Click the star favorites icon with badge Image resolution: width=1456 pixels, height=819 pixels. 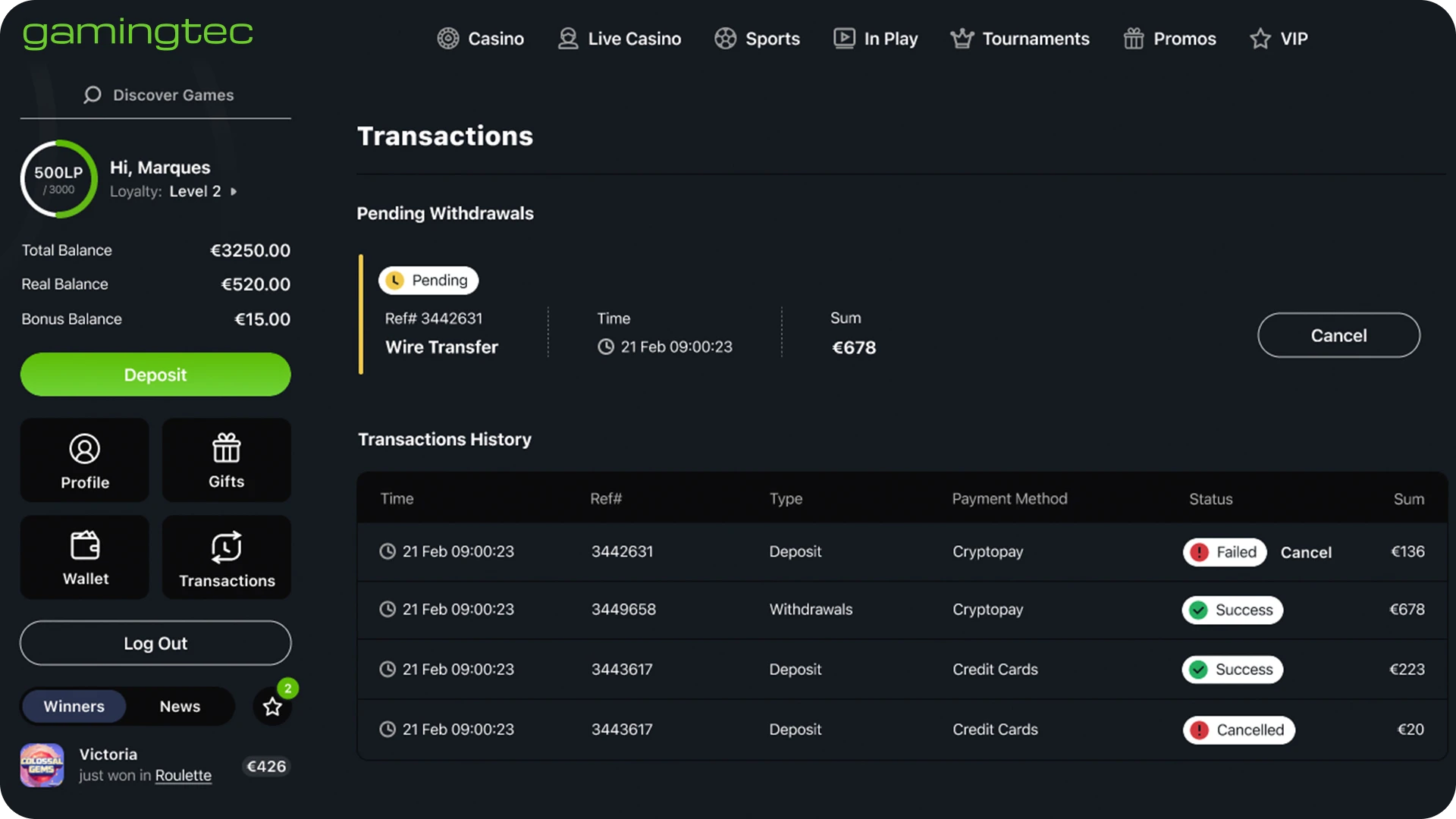point(272,707)
